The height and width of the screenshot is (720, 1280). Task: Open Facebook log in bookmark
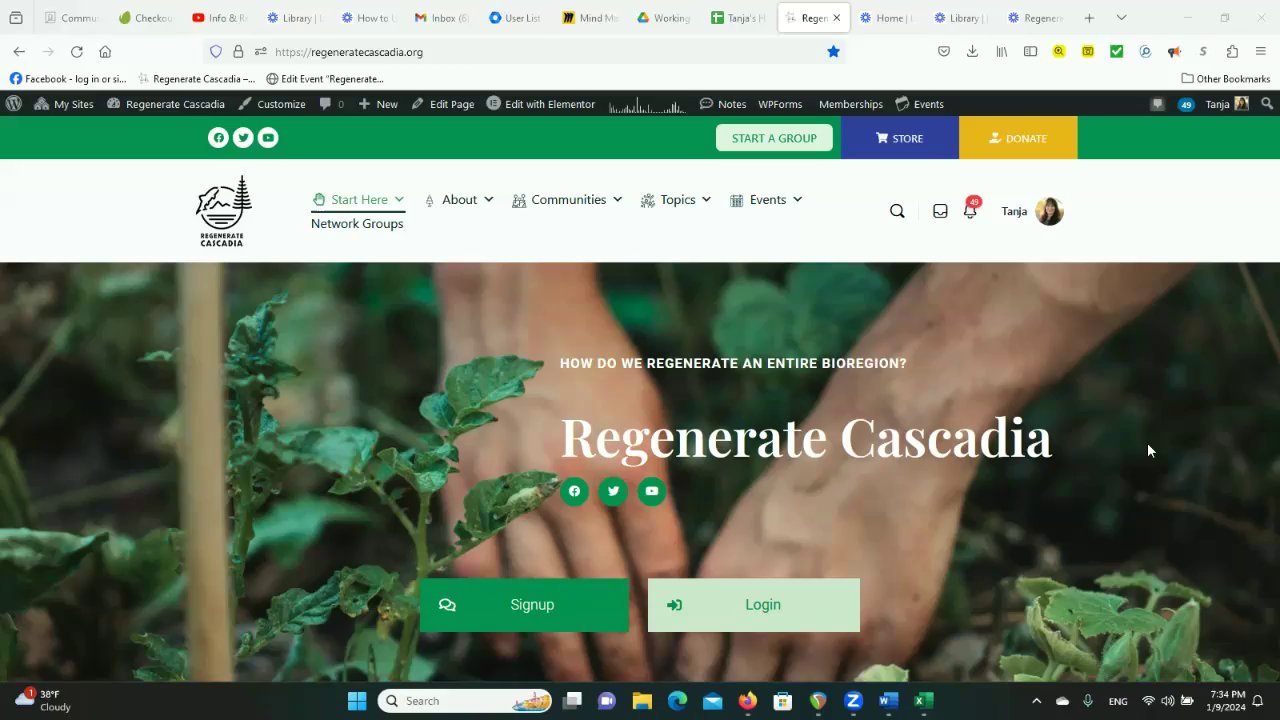(x=68, y=79)
